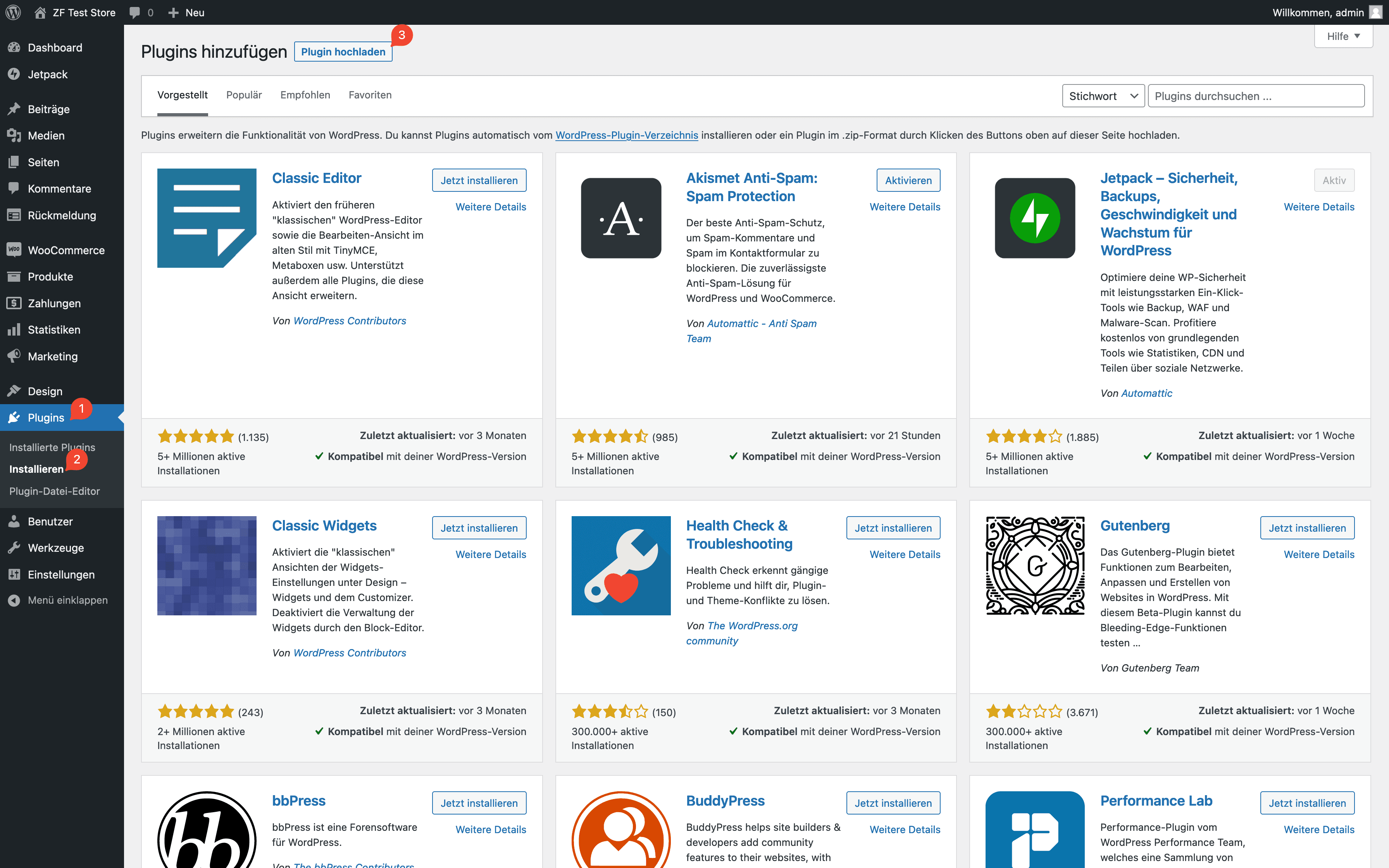The image size is (1389, 868).
Task: Open Weitere Details for Health Check
Action: click(905, 554)
